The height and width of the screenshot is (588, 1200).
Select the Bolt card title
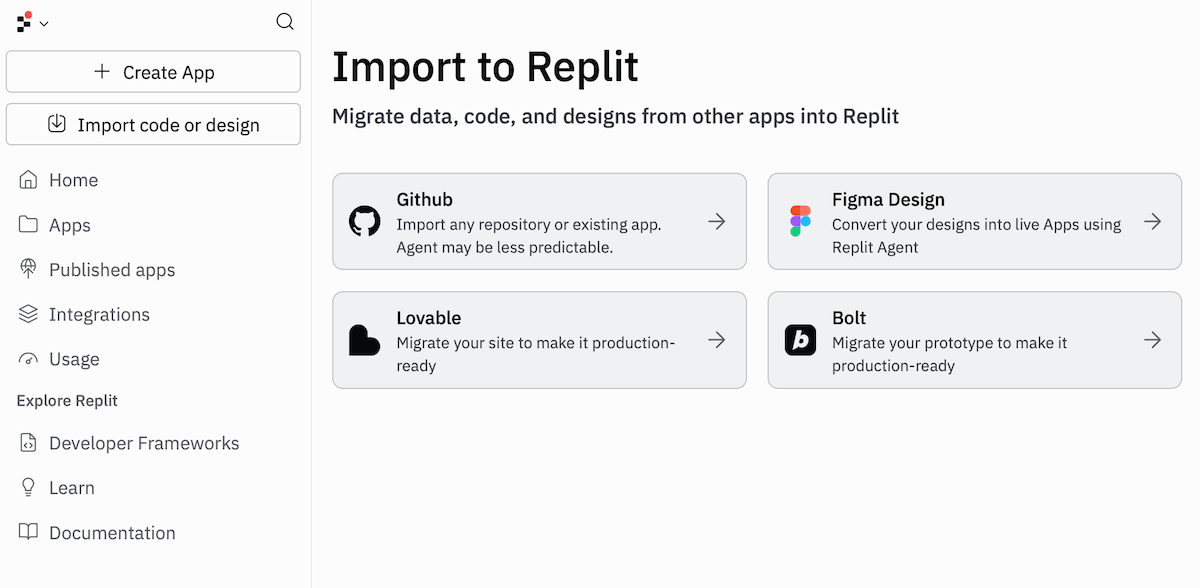[849, 318]
